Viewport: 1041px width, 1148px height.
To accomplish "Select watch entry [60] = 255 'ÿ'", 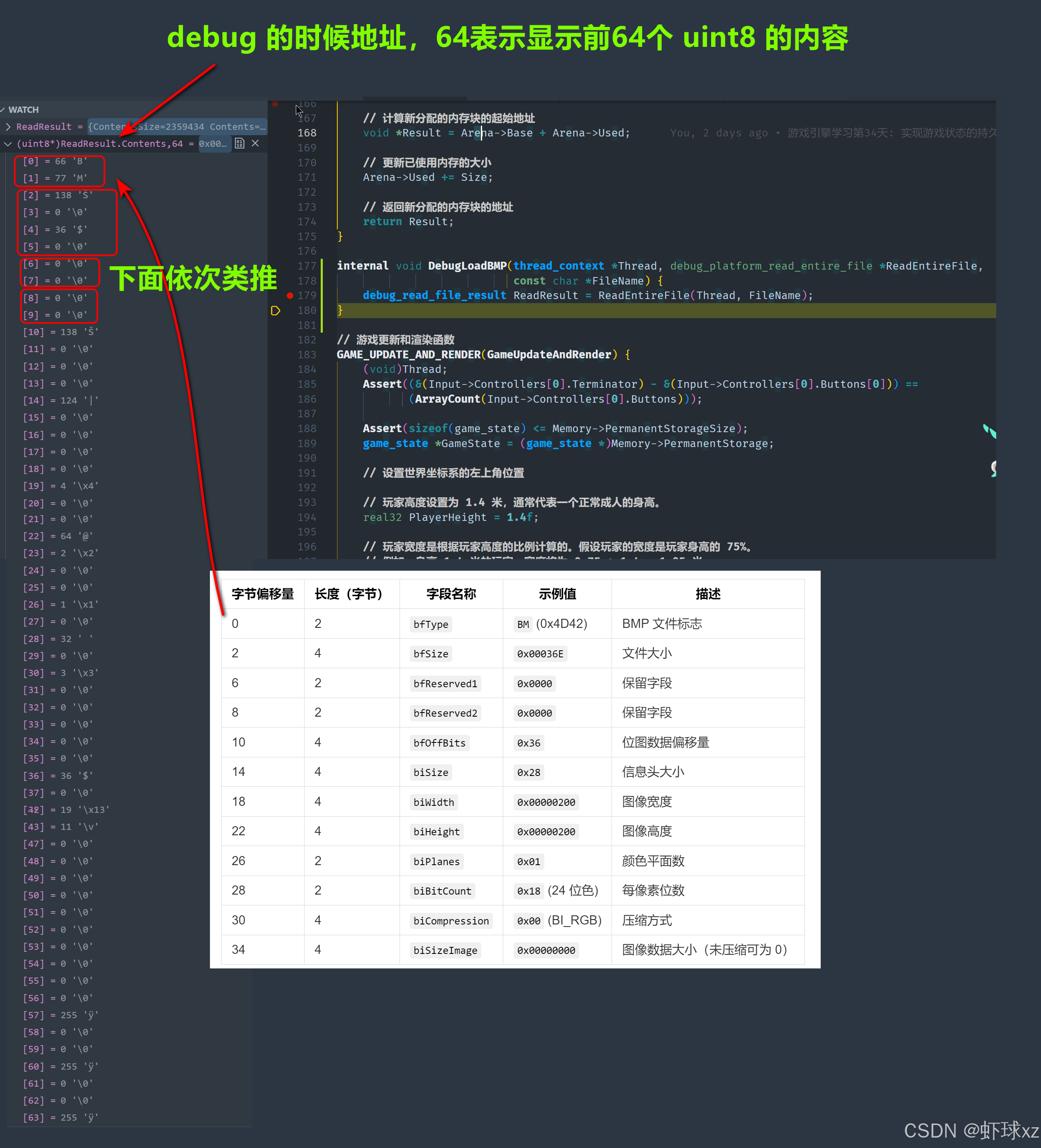I will click(x=61, y=1066).
